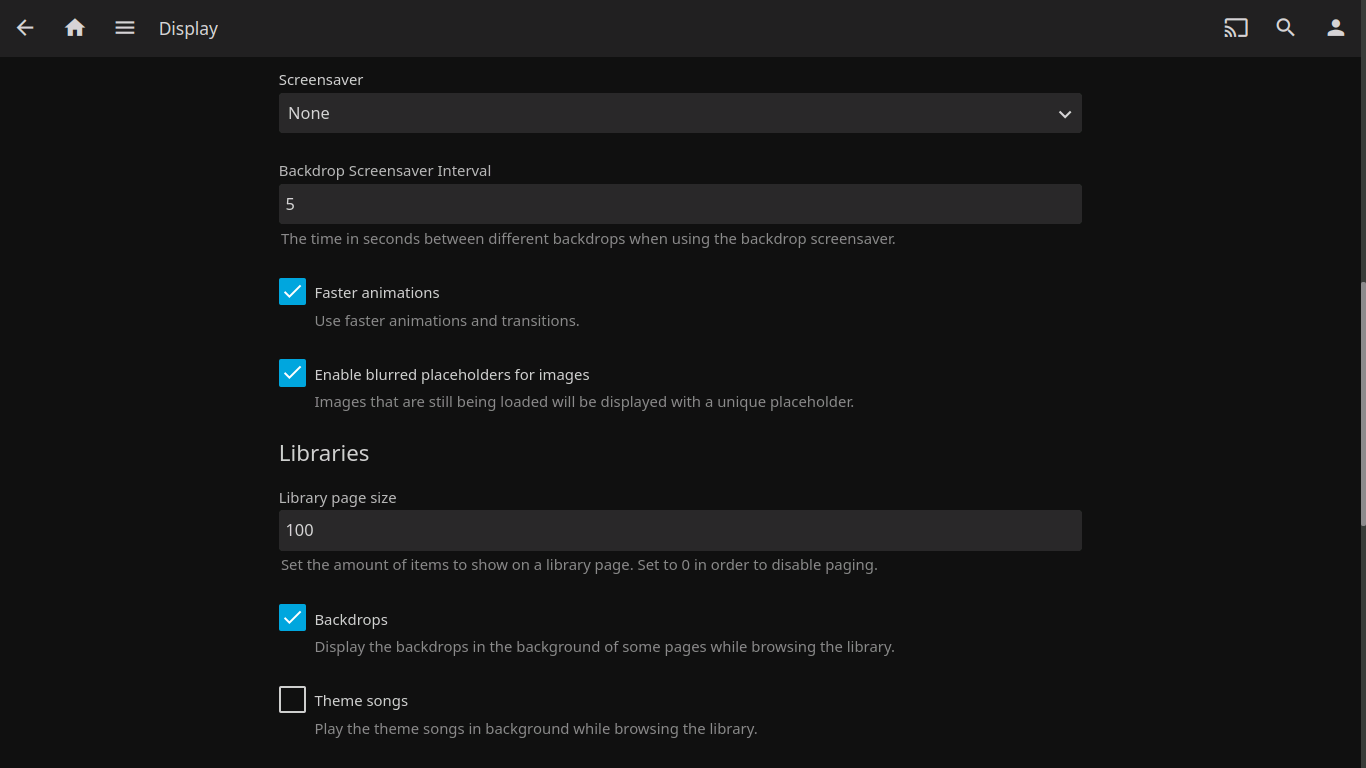The image size is (1366, 768).
Task: Click the Cast to device icon
Action: coord(1236,28)
